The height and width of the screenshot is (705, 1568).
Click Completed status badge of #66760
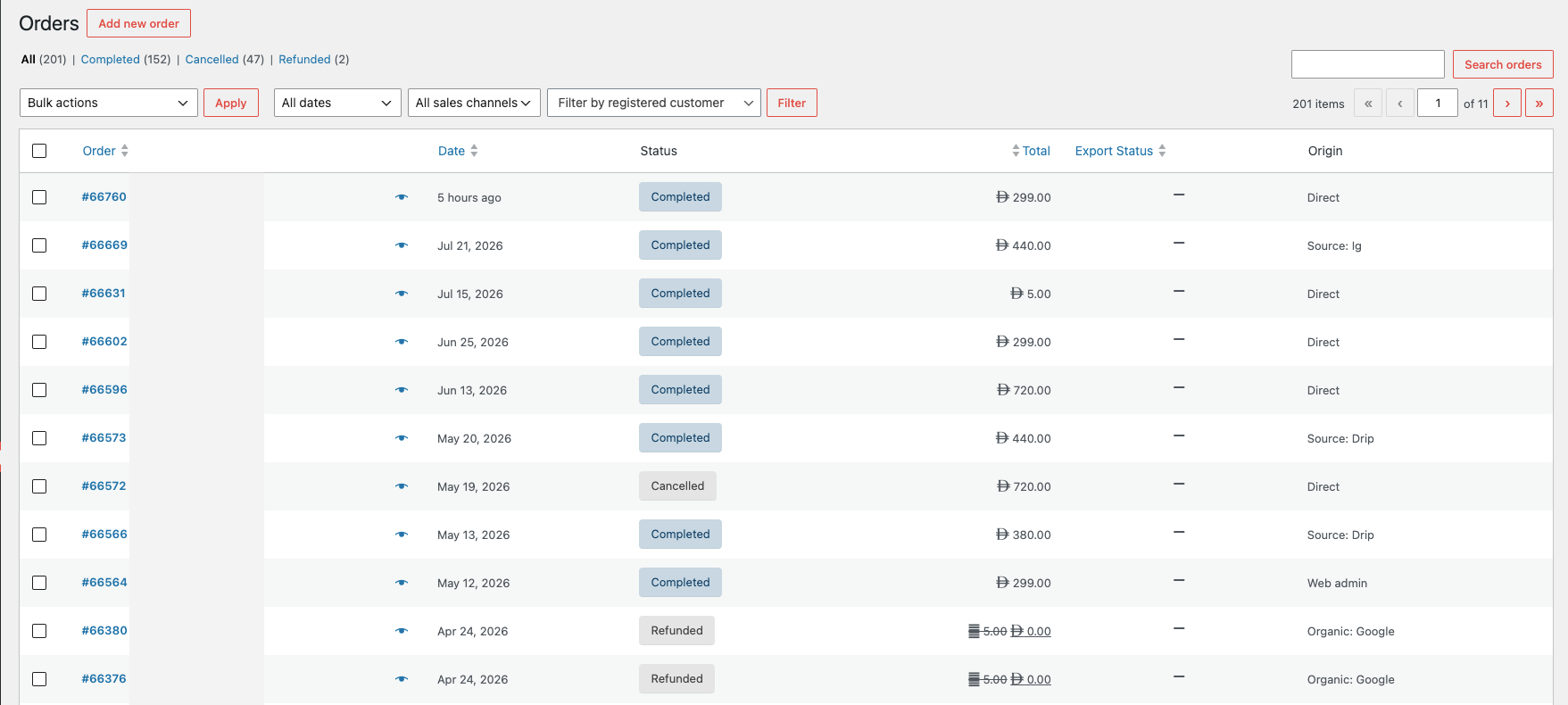click(680, 197)
